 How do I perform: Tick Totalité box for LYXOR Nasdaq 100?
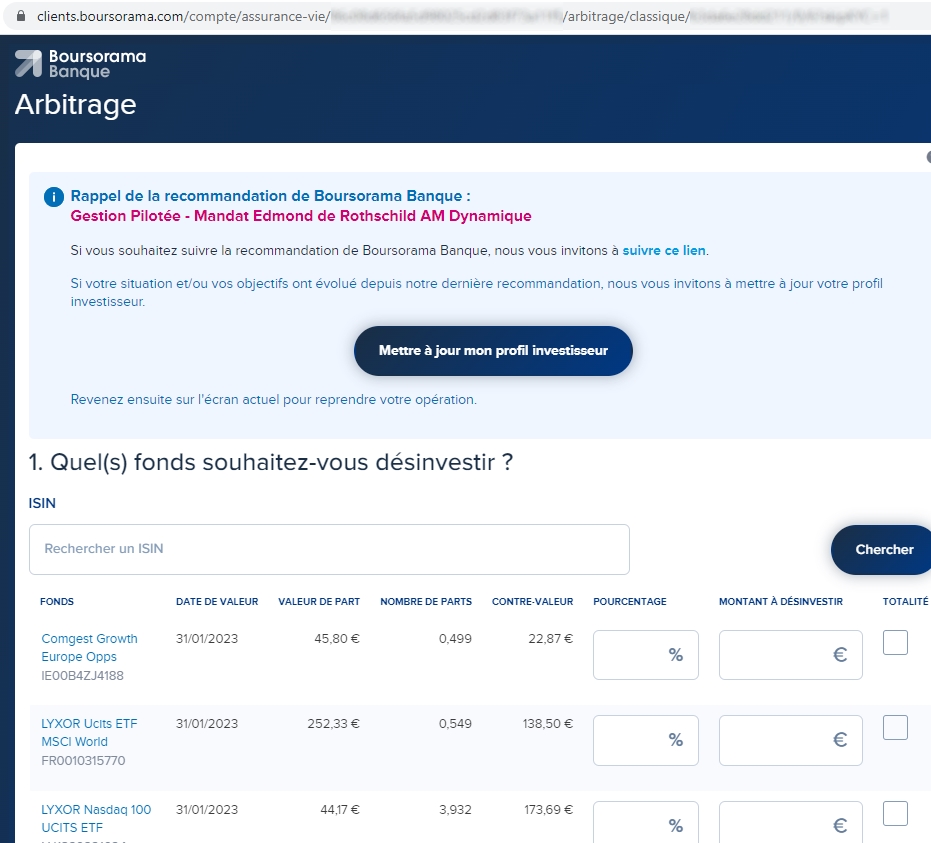(x=895, y=814)
